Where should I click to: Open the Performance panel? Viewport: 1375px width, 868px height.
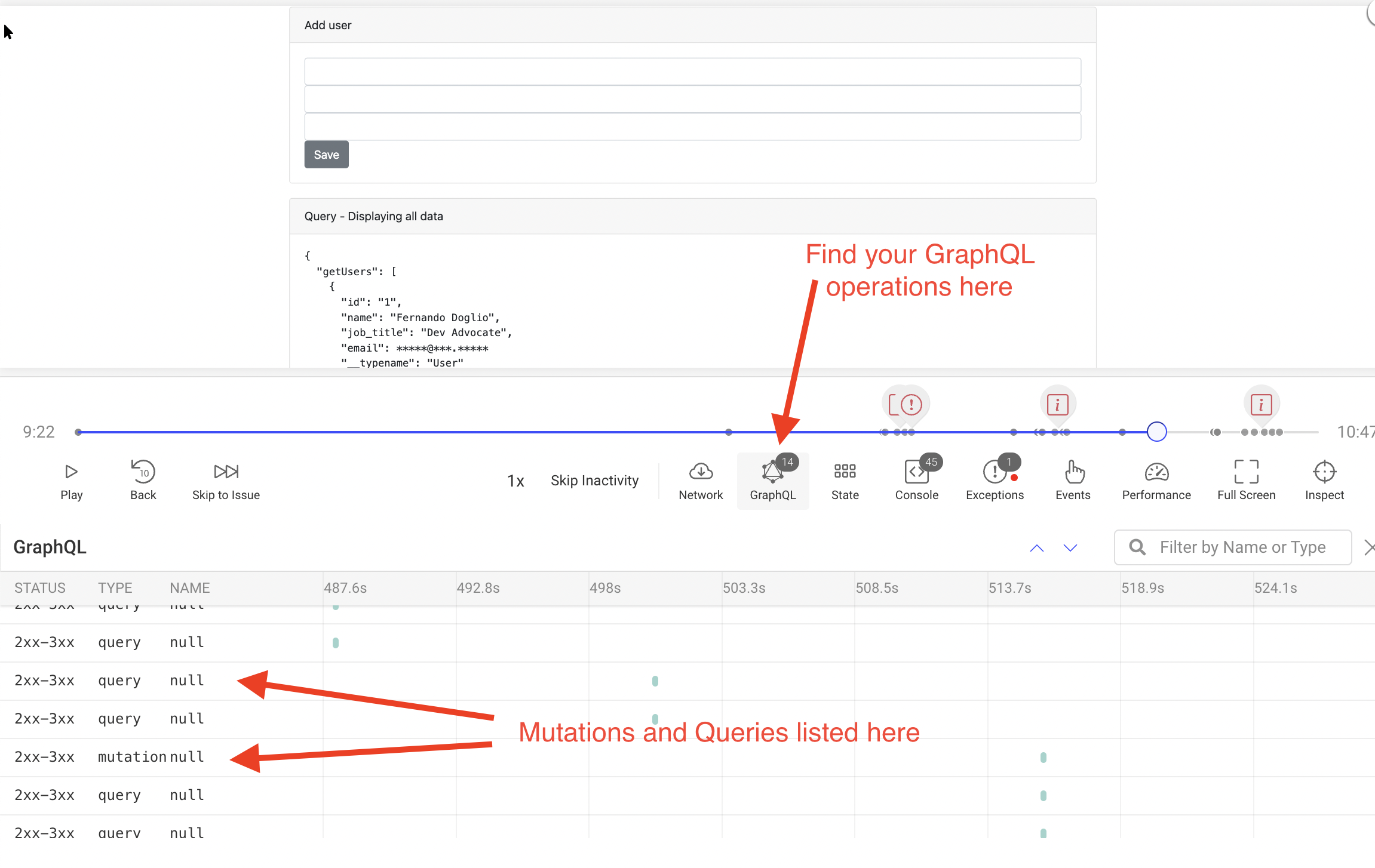click(x=1155, y=481)
